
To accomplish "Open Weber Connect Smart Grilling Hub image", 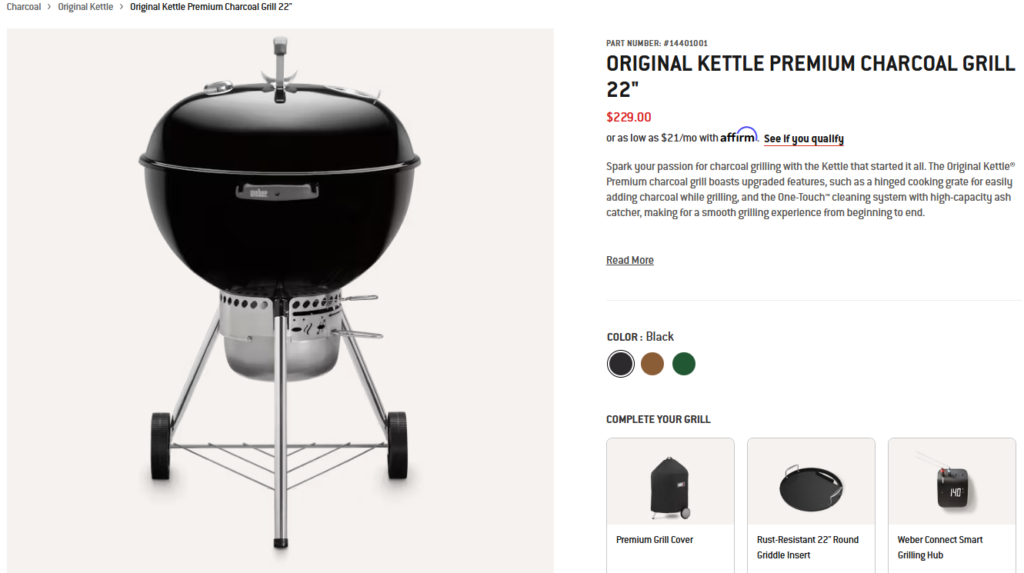I will click(x=952, y=482).
